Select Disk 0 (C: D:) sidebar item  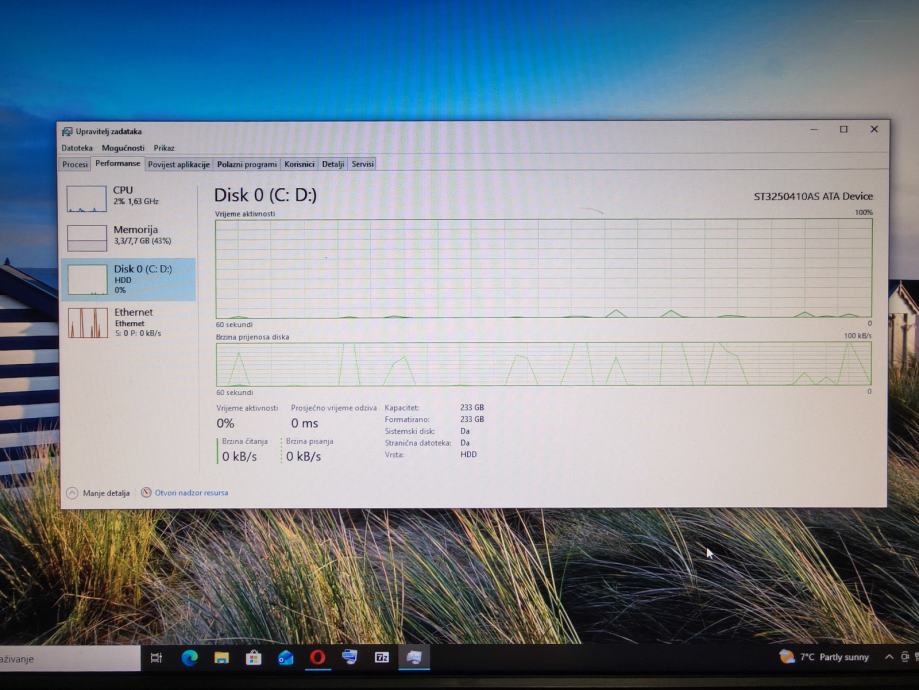[128, 280]
